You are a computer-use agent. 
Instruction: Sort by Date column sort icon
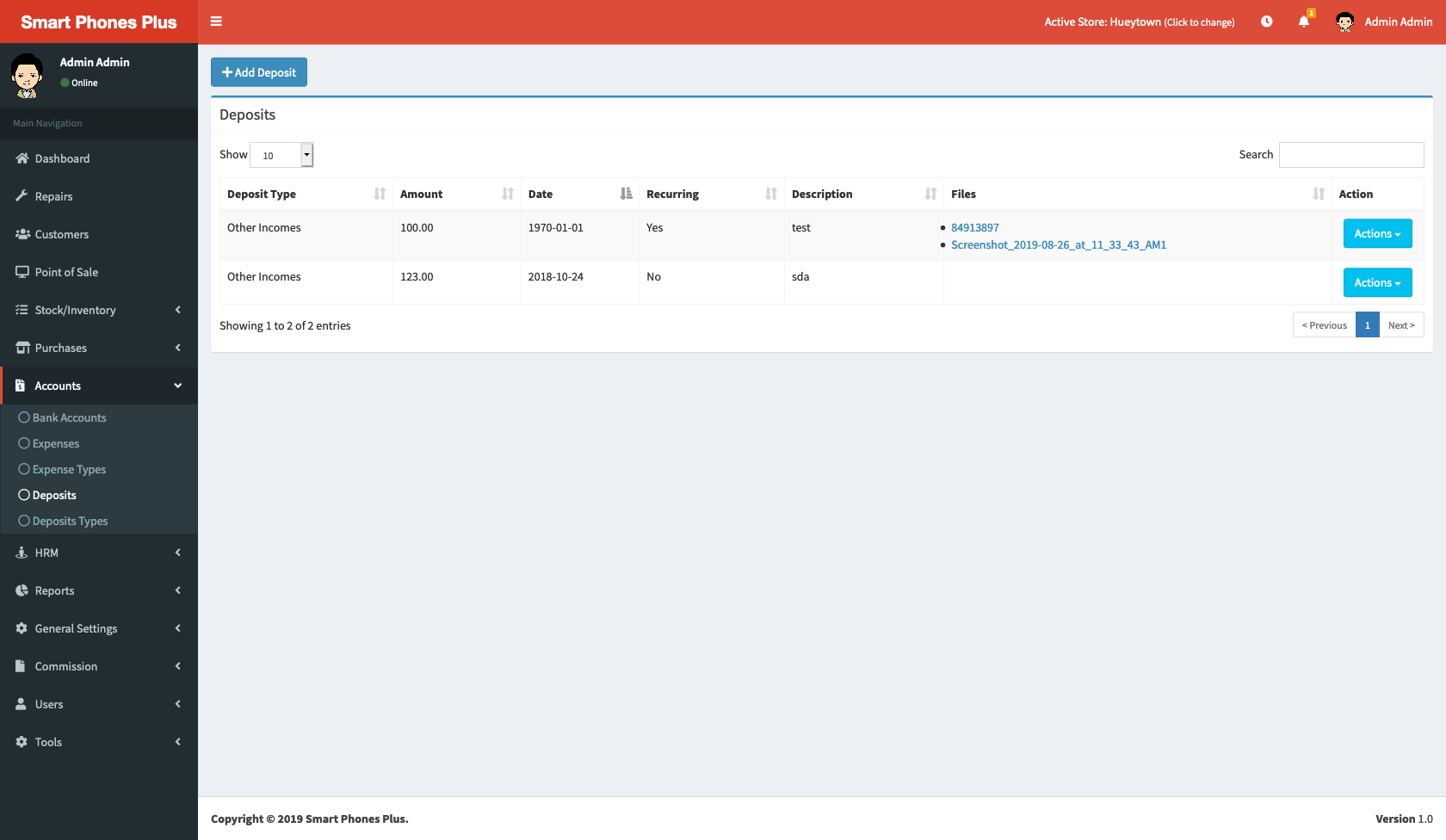pos(626,194)
